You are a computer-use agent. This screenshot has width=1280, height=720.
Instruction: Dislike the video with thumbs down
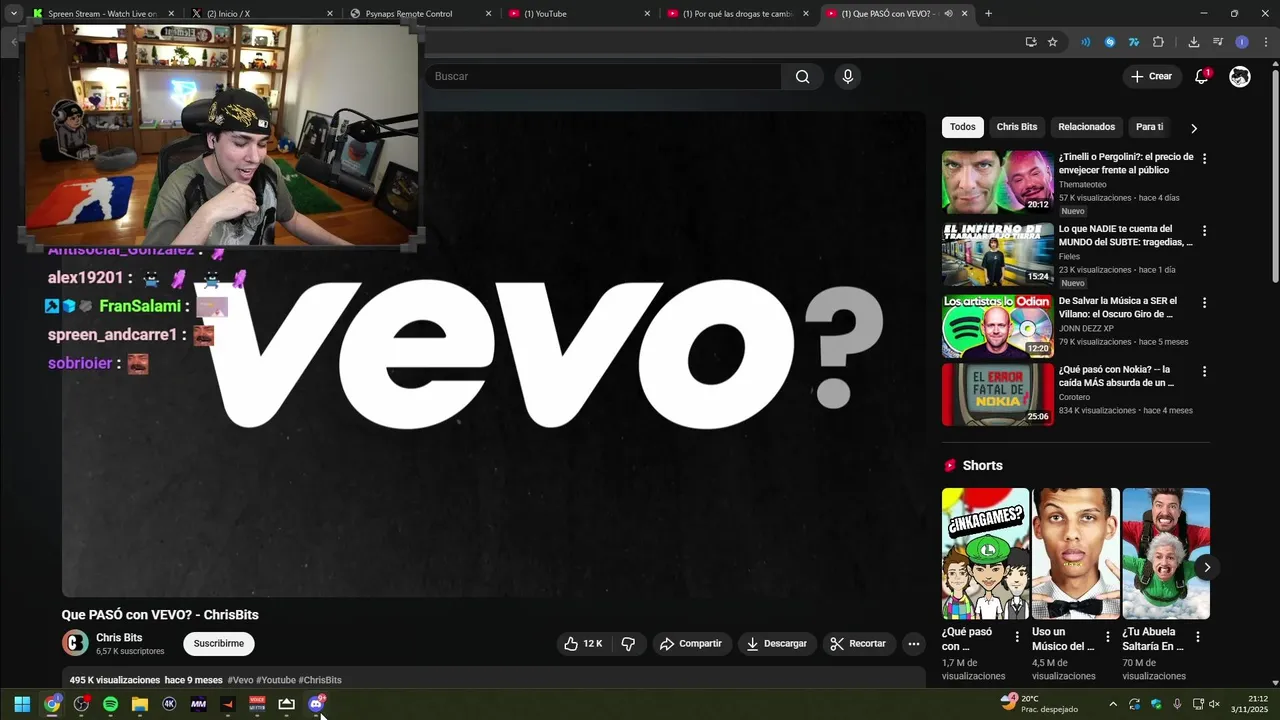coord(628,644)
